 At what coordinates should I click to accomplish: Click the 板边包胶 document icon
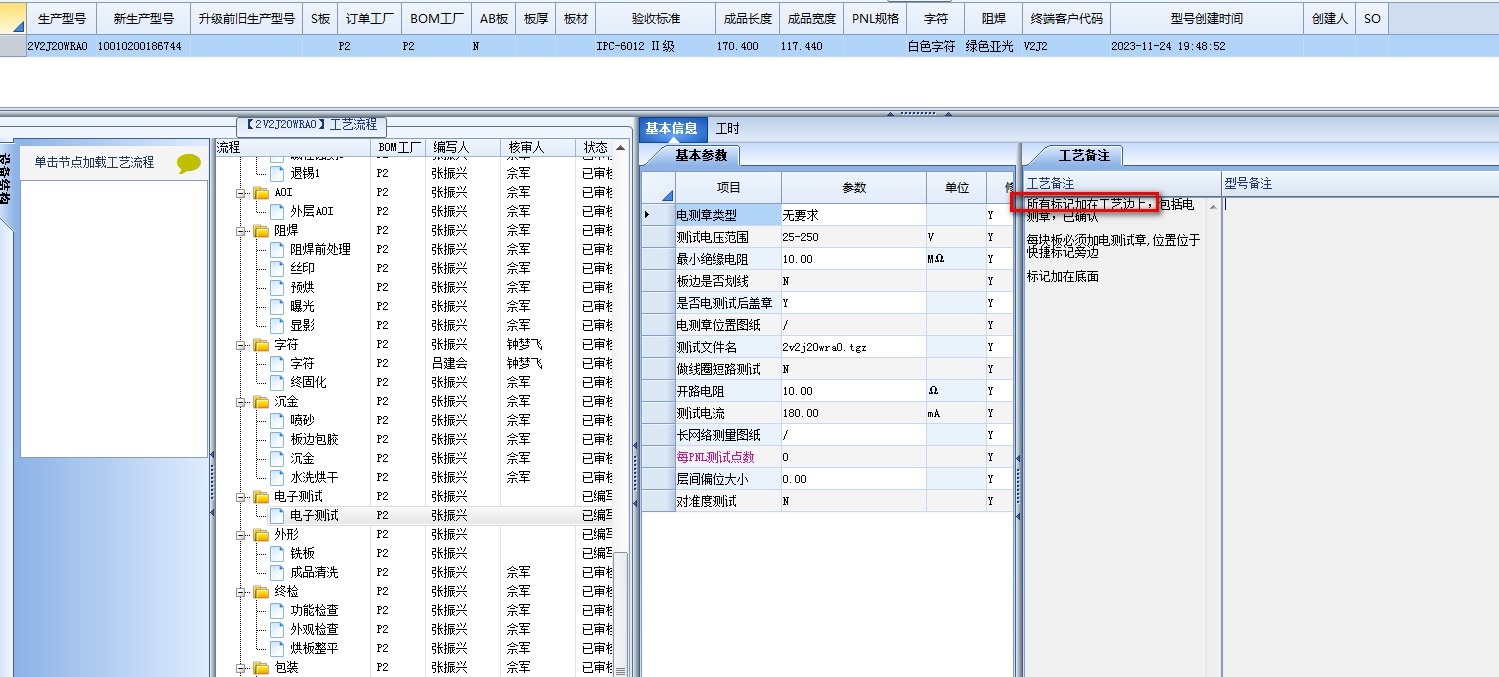click(x=278, y=440)
